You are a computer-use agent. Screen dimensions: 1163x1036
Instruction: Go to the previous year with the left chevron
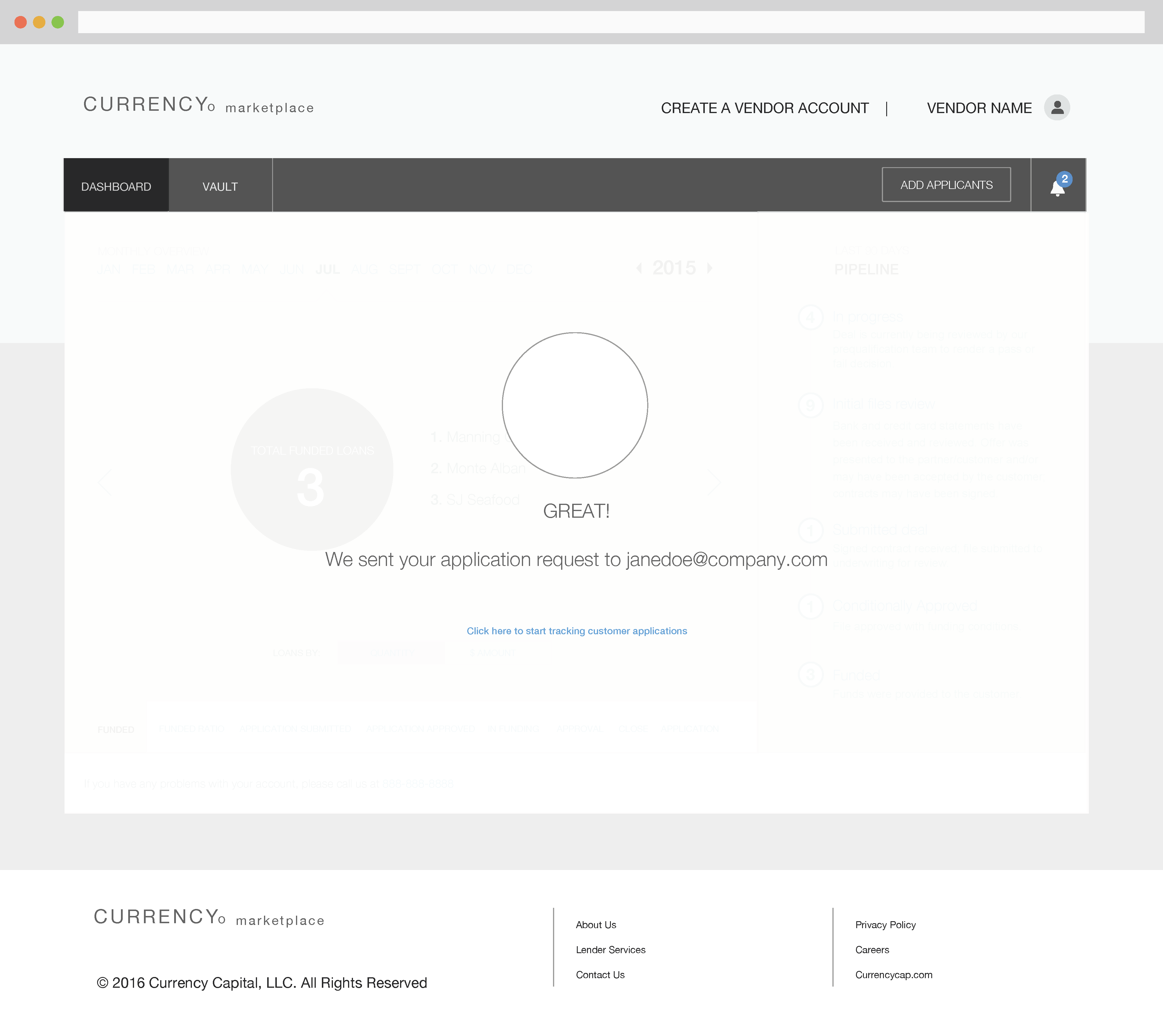[639, 267]
